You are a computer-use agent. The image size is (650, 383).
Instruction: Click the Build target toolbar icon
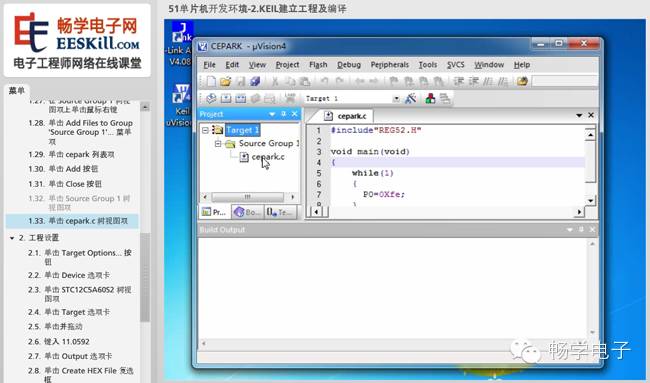pyautogui.click(x=226, y=98)
